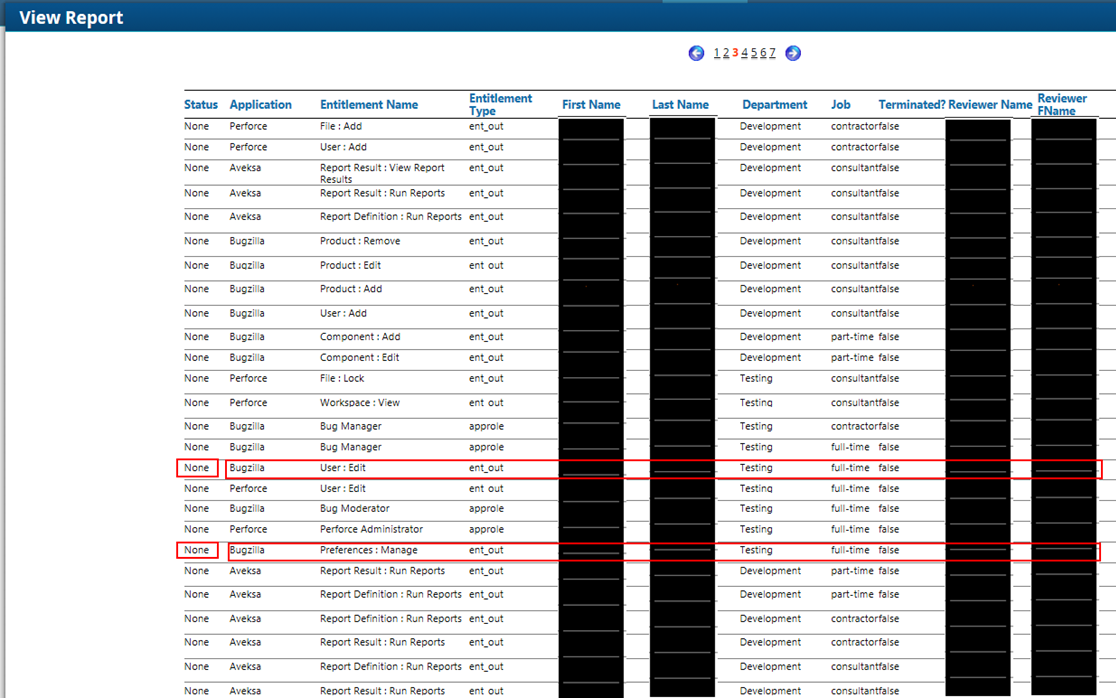This screenshot has width=1117, height=698.
Task: Sort by Application column header
Action: [260, 105]
